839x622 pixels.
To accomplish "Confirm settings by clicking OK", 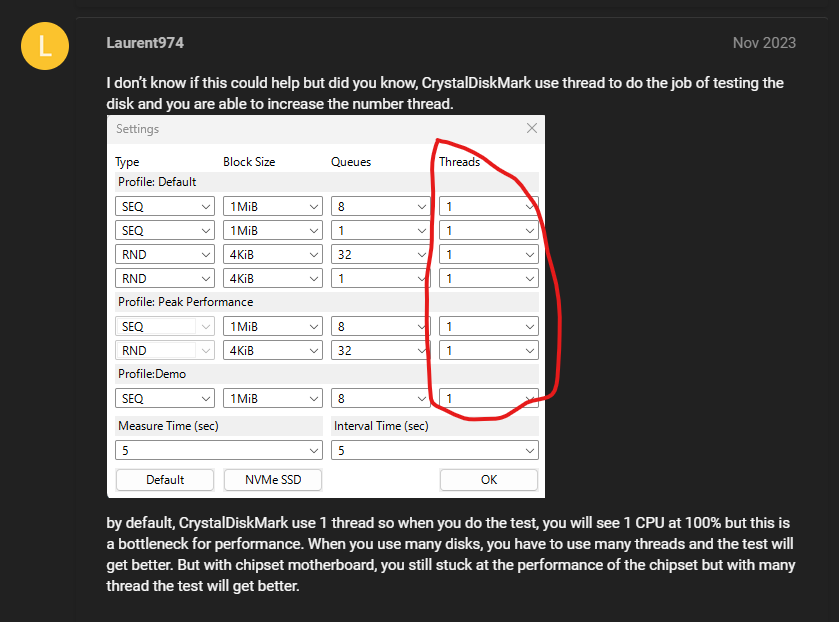I will coord(488,480).
